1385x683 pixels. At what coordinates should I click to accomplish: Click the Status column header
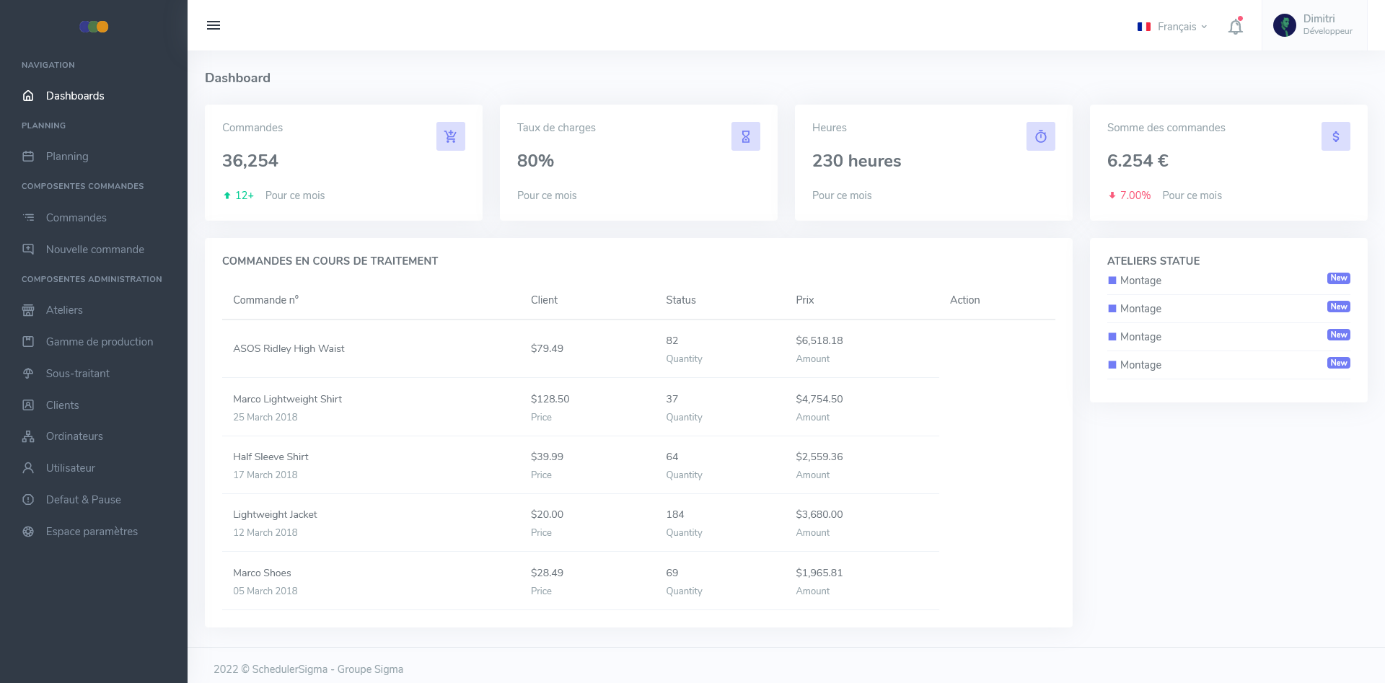(x=681, y=300)
